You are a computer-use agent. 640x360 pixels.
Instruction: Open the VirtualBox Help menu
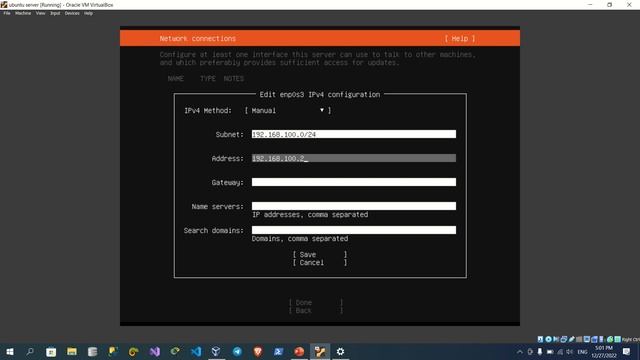click(x=89, y=13)
